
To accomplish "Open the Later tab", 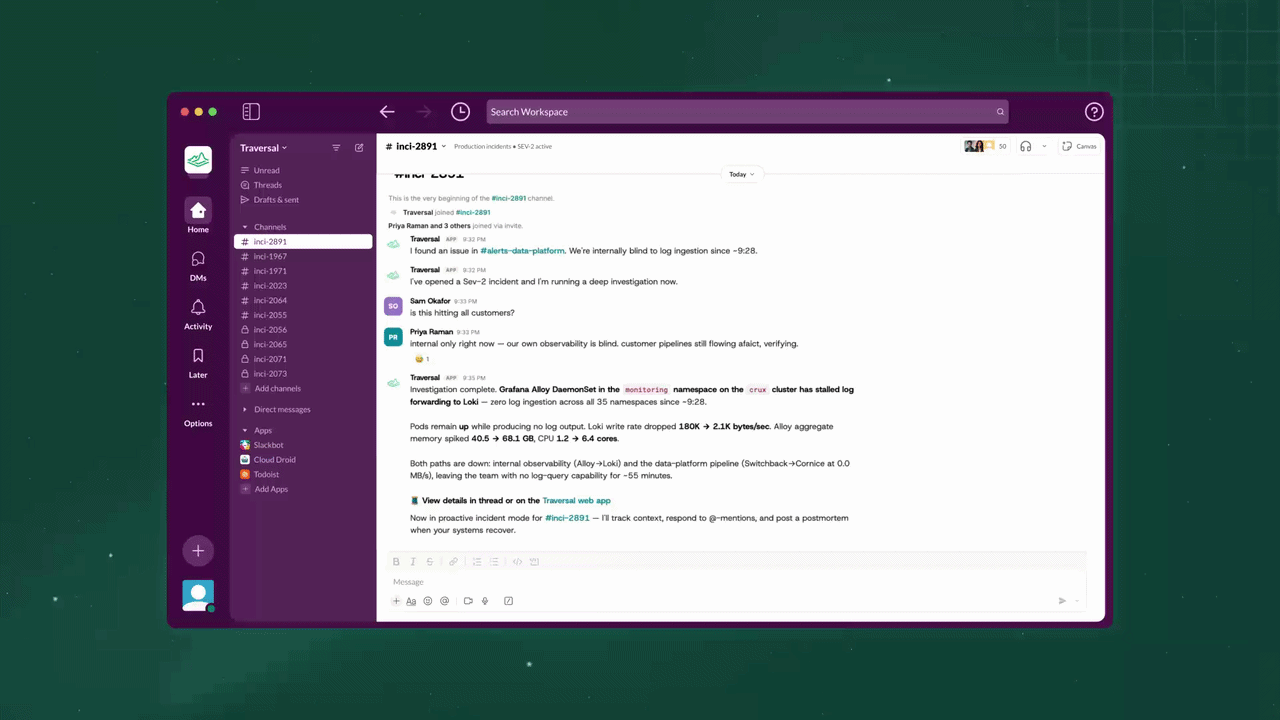I will (x=198, y=362).
